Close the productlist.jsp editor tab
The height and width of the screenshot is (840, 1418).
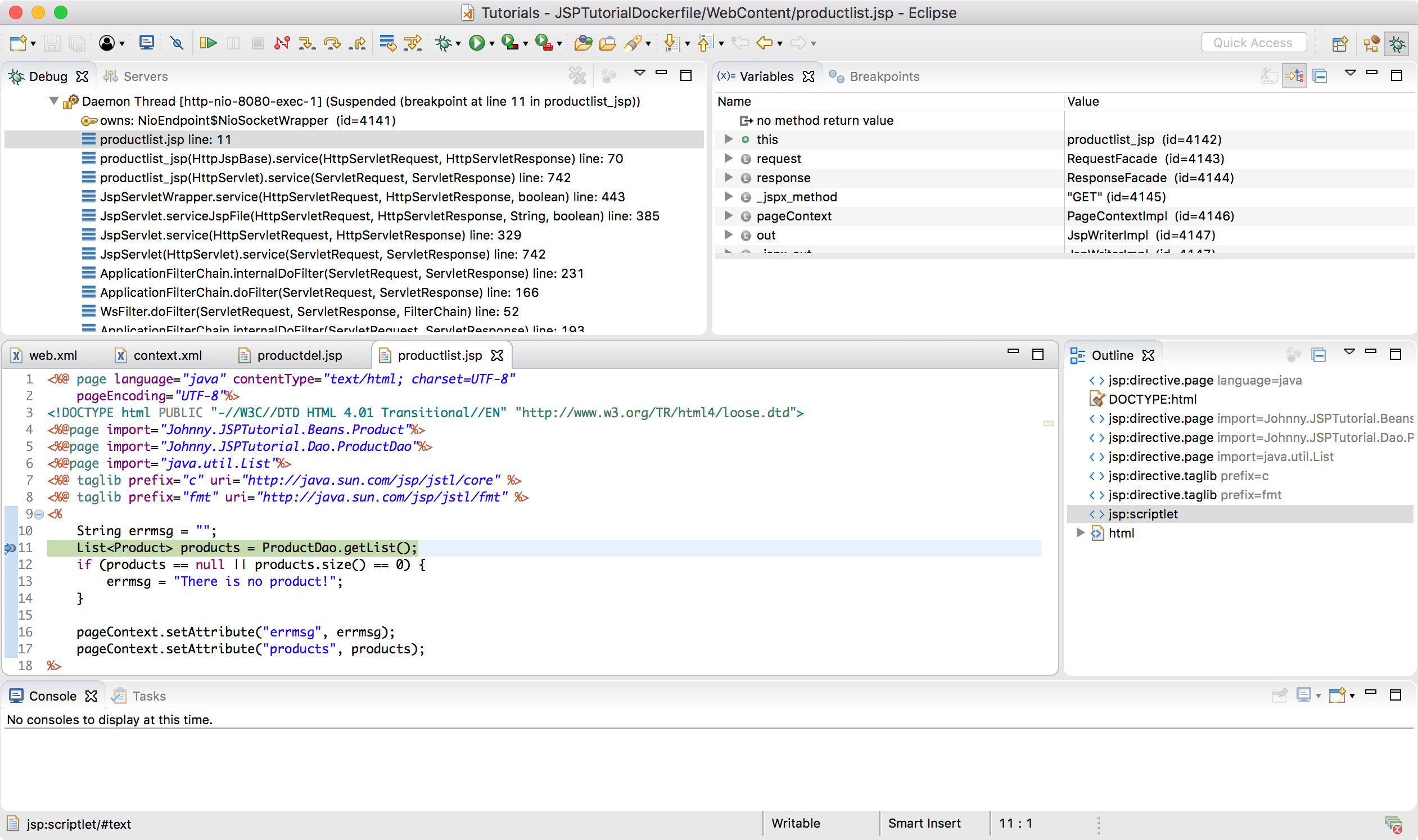497,355
